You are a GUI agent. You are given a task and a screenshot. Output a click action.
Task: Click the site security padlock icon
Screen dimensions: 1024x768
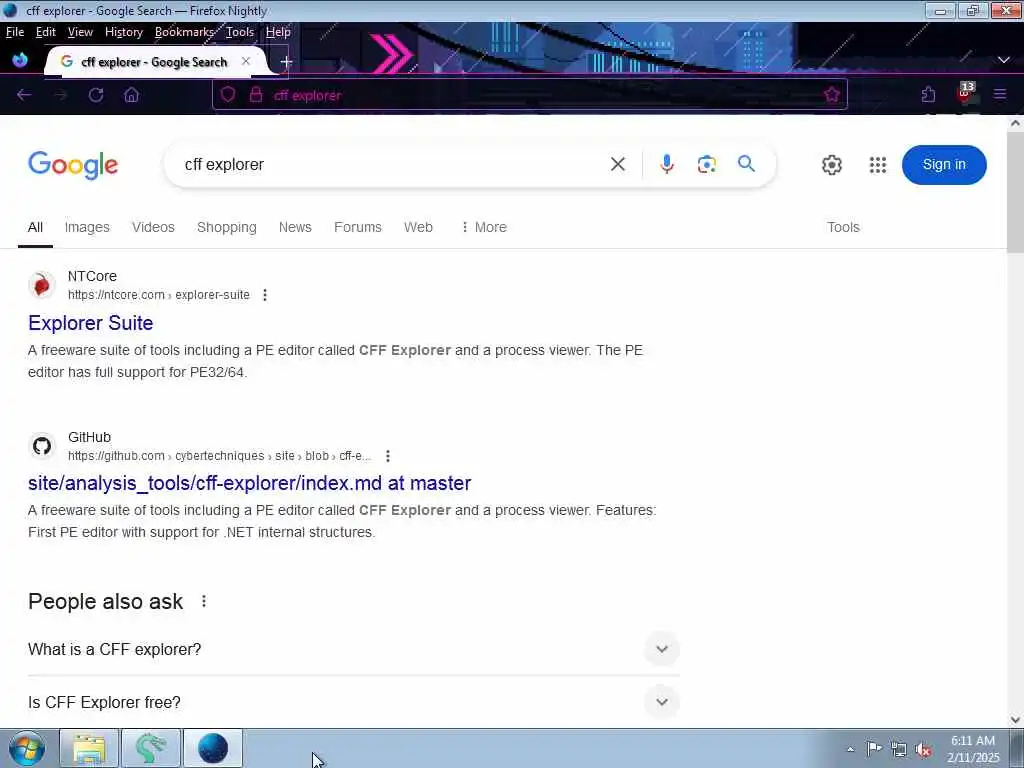(x=256, y=95)
